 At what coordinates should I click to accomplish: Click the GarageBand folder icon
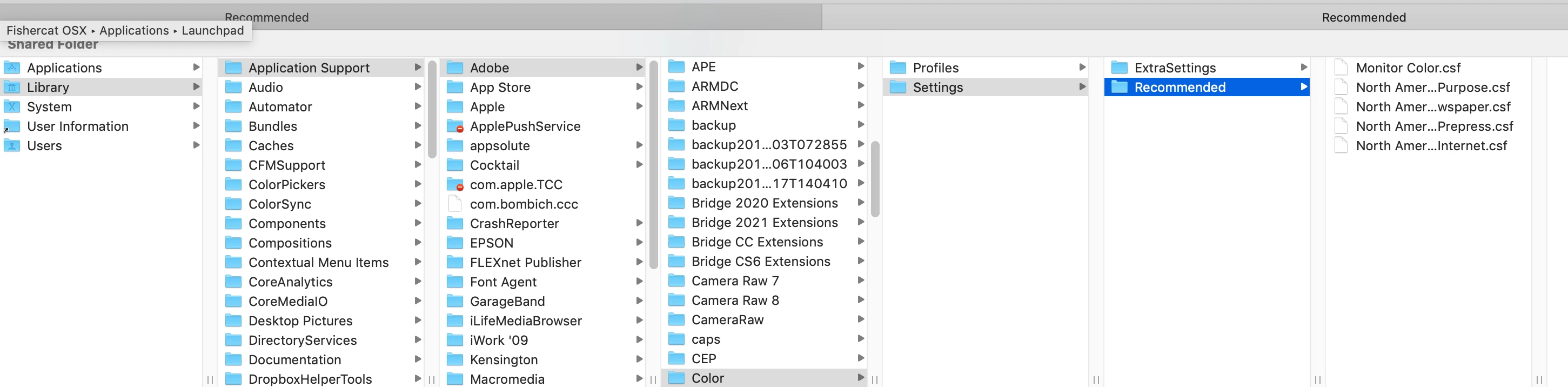pos(455,301)
